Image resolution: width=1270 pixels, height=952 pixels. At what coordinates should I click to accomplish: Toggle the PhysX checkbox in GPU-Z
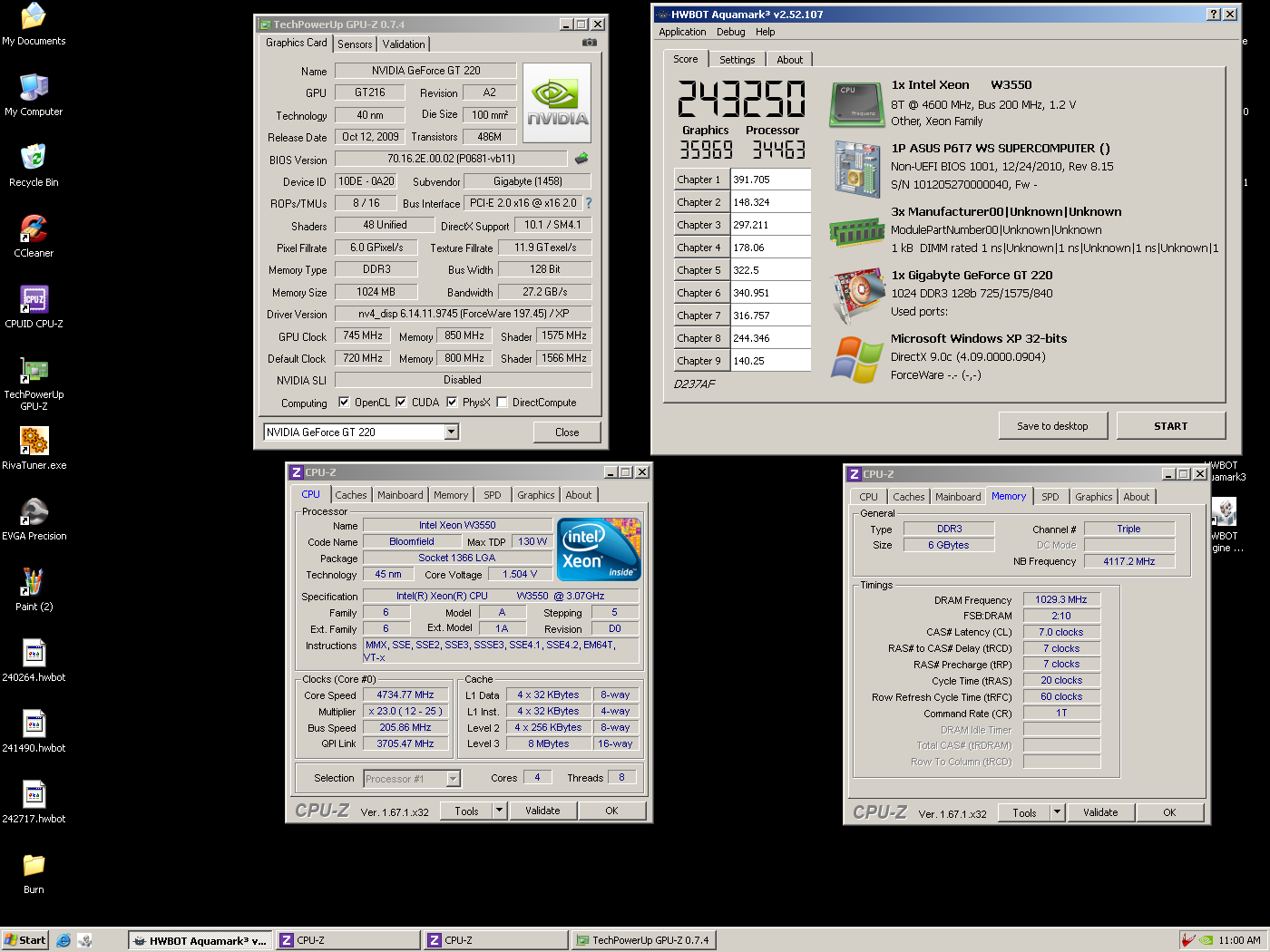452,402
